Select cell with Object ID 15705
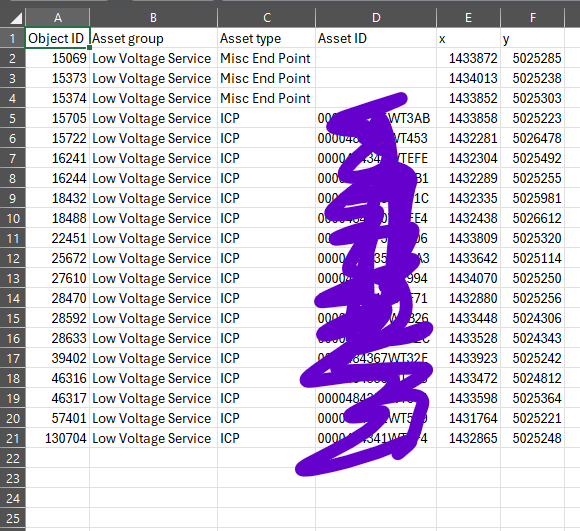 [57, 118]
